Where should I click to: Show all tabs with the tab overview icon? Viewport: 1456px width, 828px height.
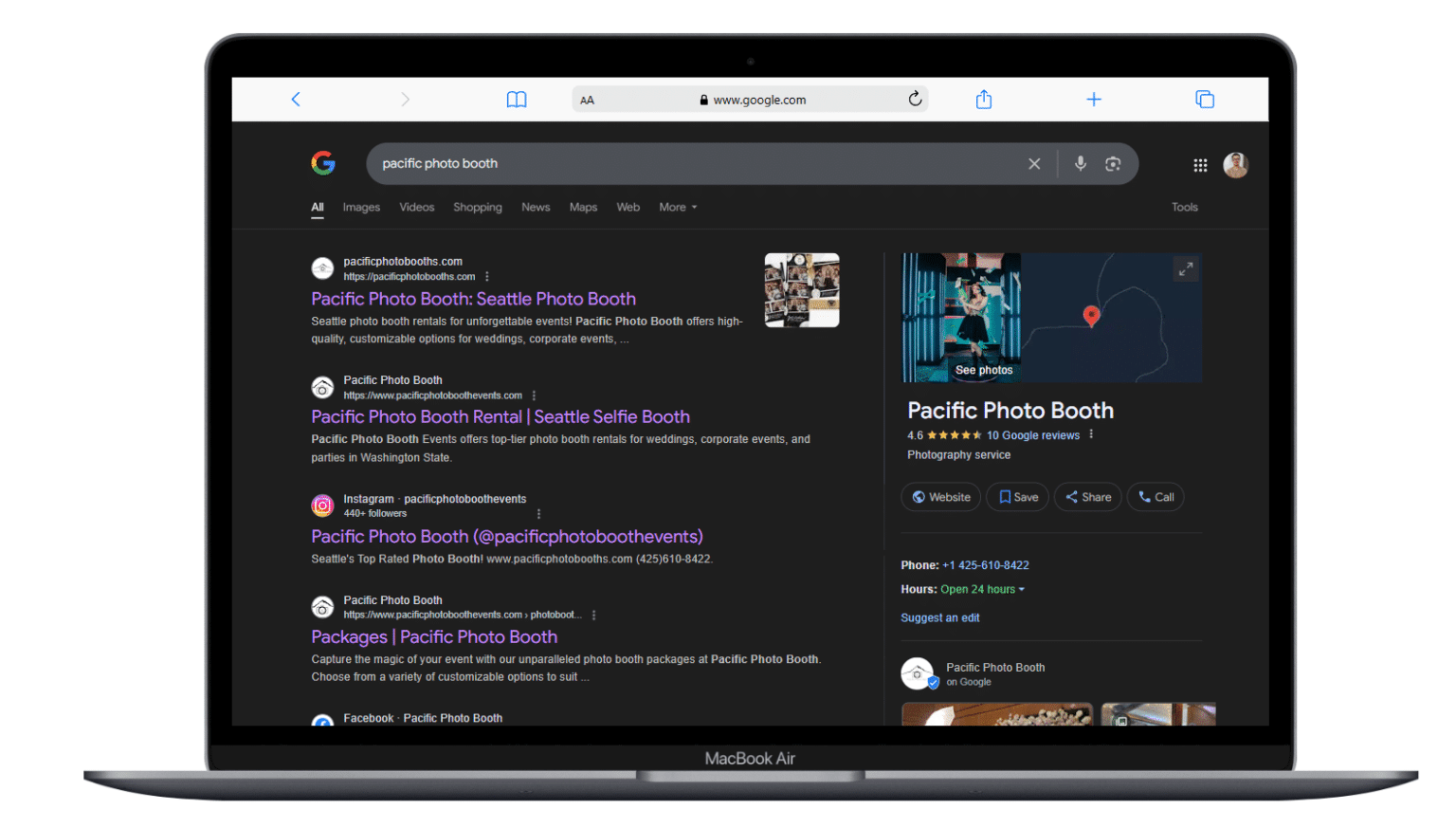click(x=1205, y=99)
